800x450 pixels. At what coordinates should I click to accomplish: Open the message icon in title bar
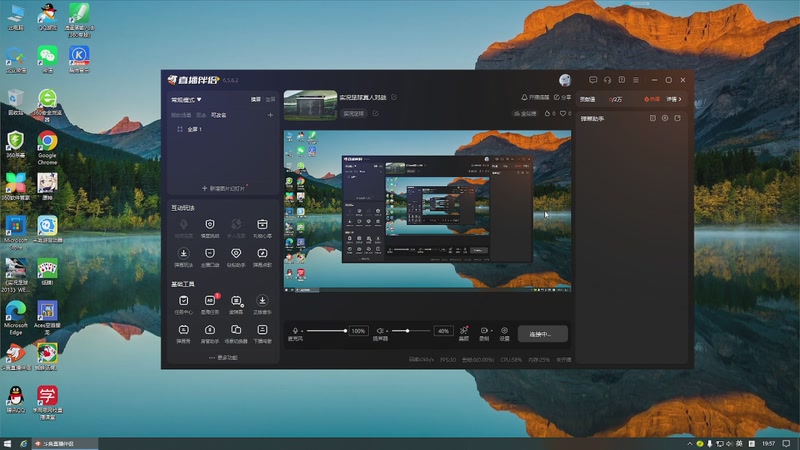tap(593, 80)
